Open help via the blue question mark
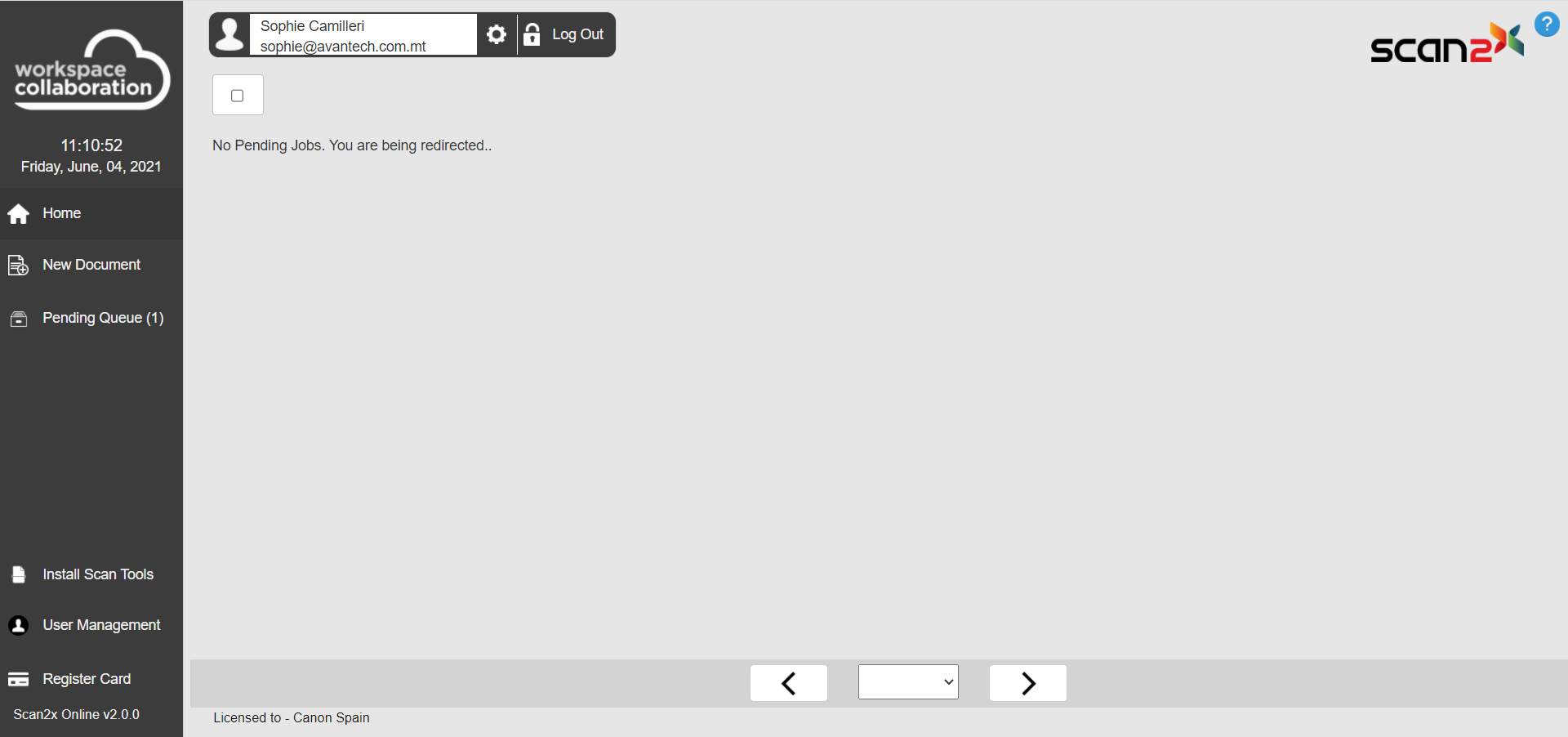Screen dimensions: 1568x737 [1547, 25]
